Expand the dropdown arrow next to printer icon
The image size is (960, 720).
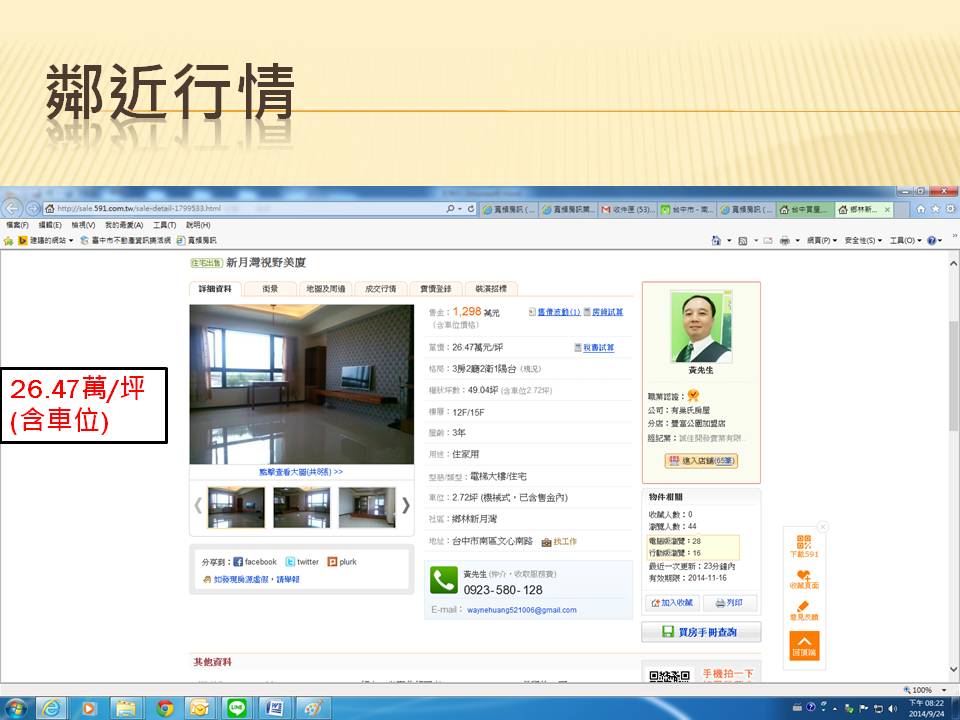coord(797,241)
